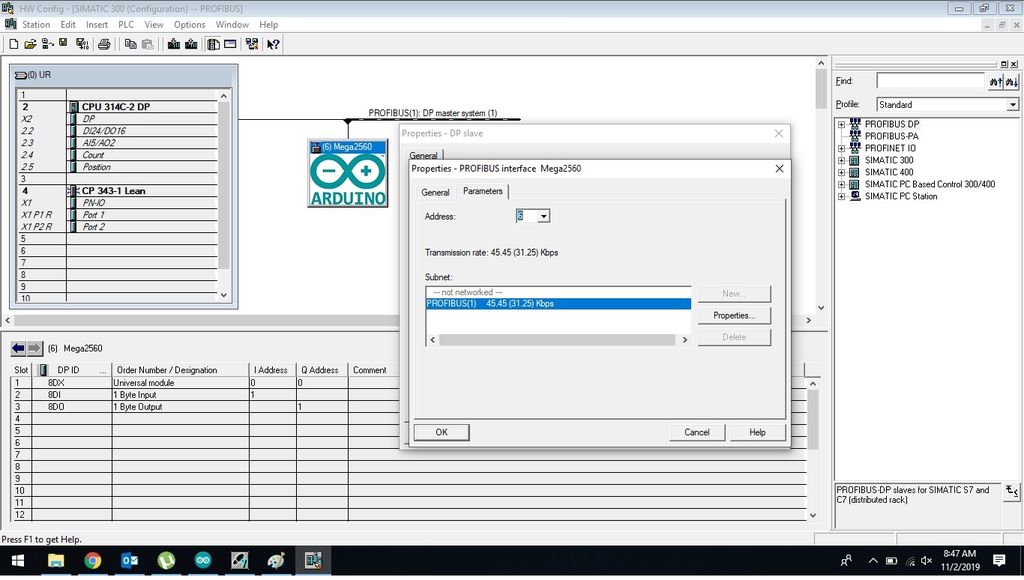The image size is (1024, 580).
Task: Open the Options menu
Action: (x=189, y=25)
